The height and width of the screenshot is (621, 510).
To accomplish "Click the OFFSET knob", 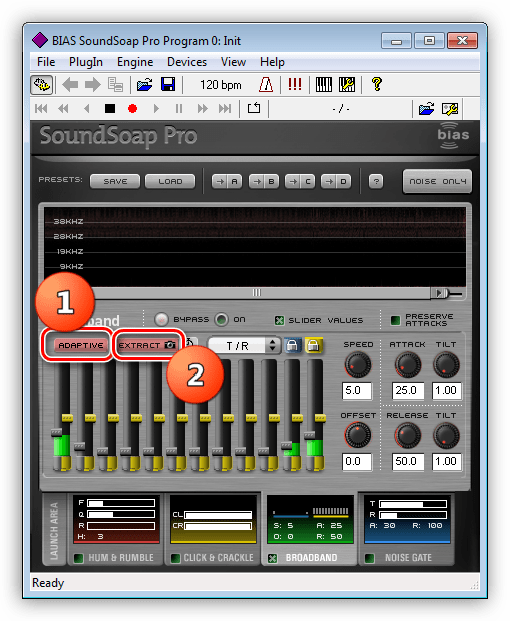I will click(358, 436).
